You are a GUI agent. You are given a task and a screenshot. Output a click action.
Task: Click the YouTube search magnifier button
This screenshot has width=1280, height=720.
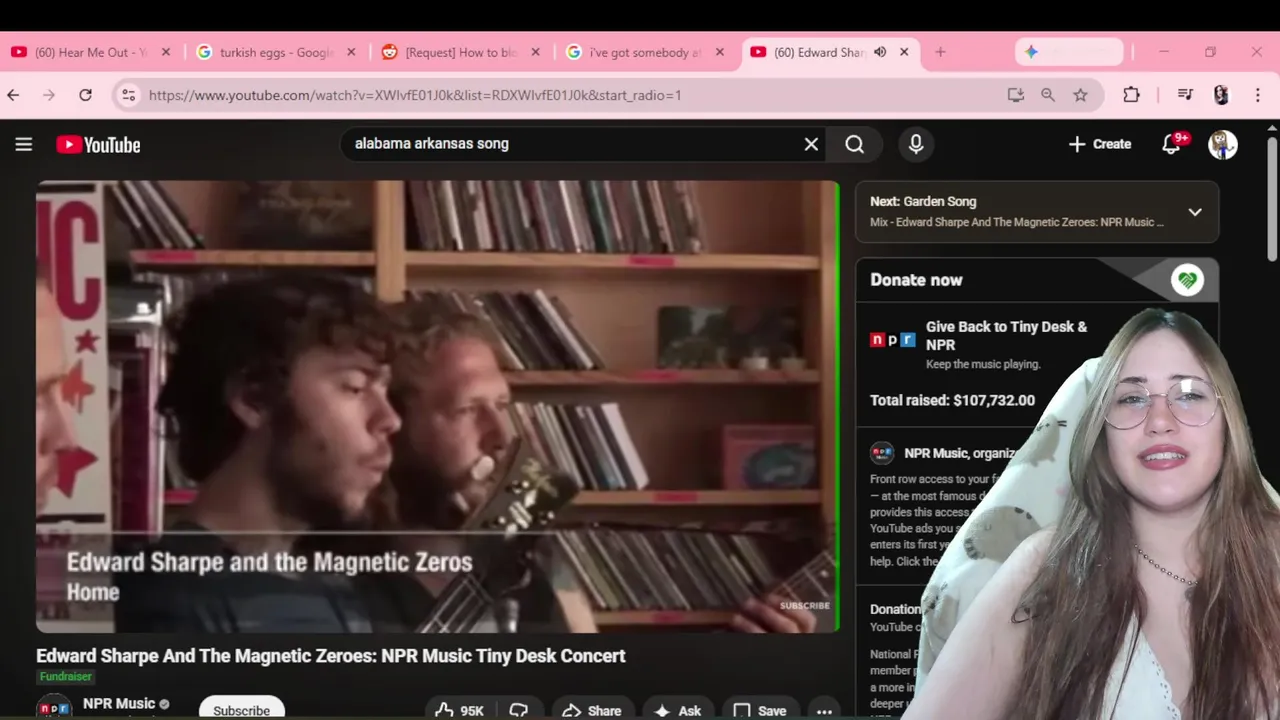point(855,144)
